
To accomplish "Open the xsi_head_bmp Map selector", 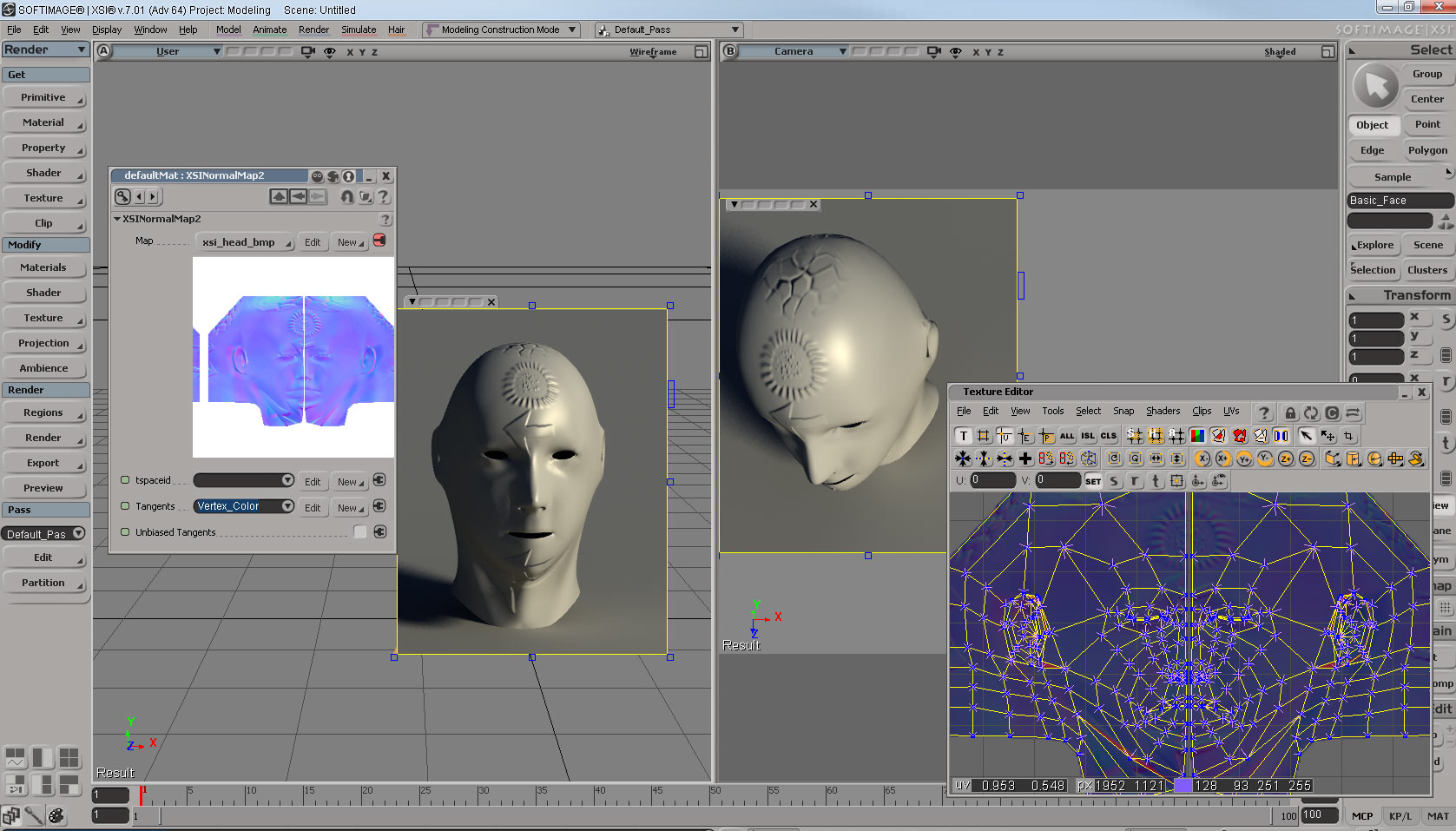I will point(244,242).
